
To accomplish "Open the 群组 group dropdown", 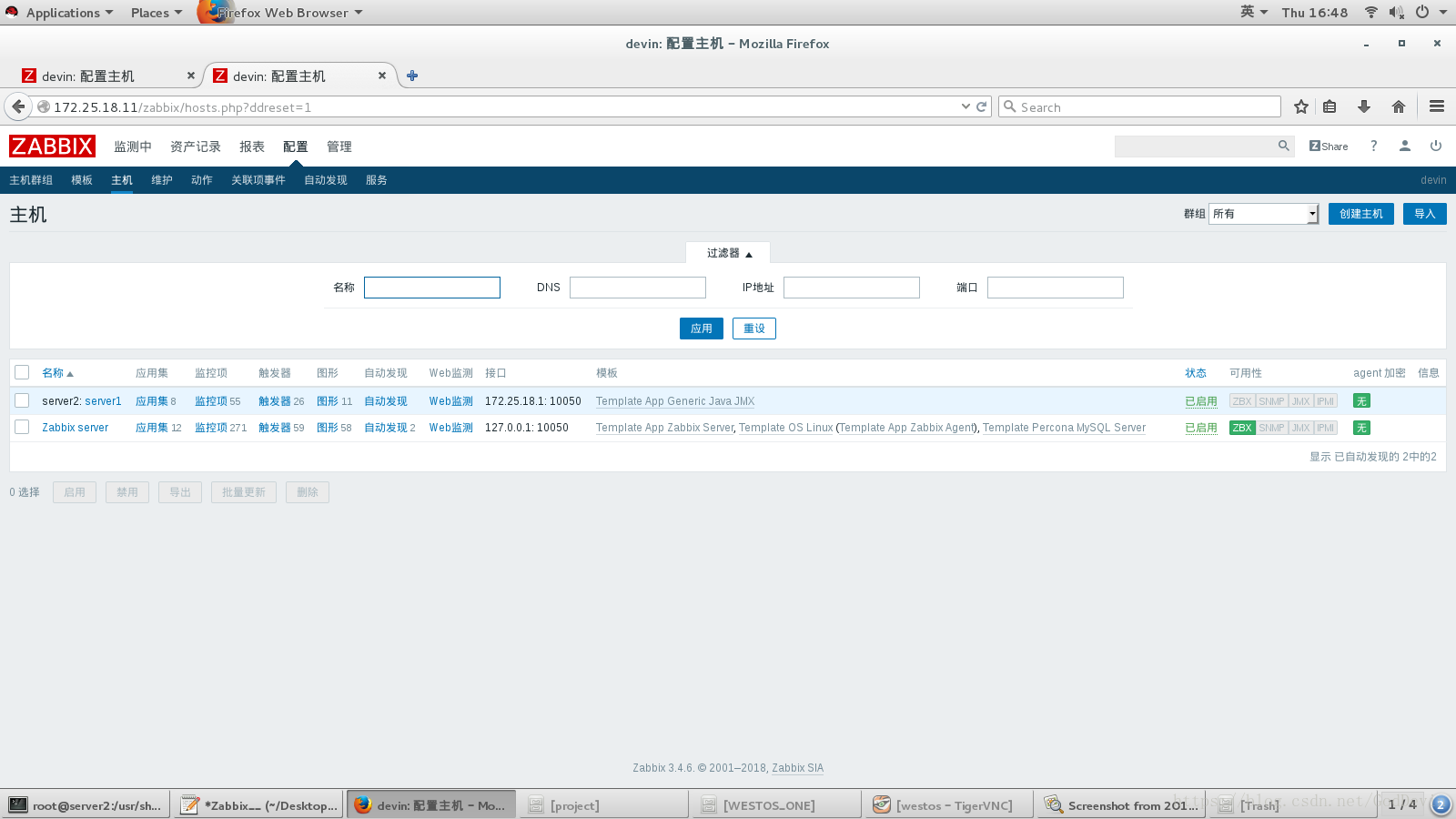I will (x=1263, y=214).
